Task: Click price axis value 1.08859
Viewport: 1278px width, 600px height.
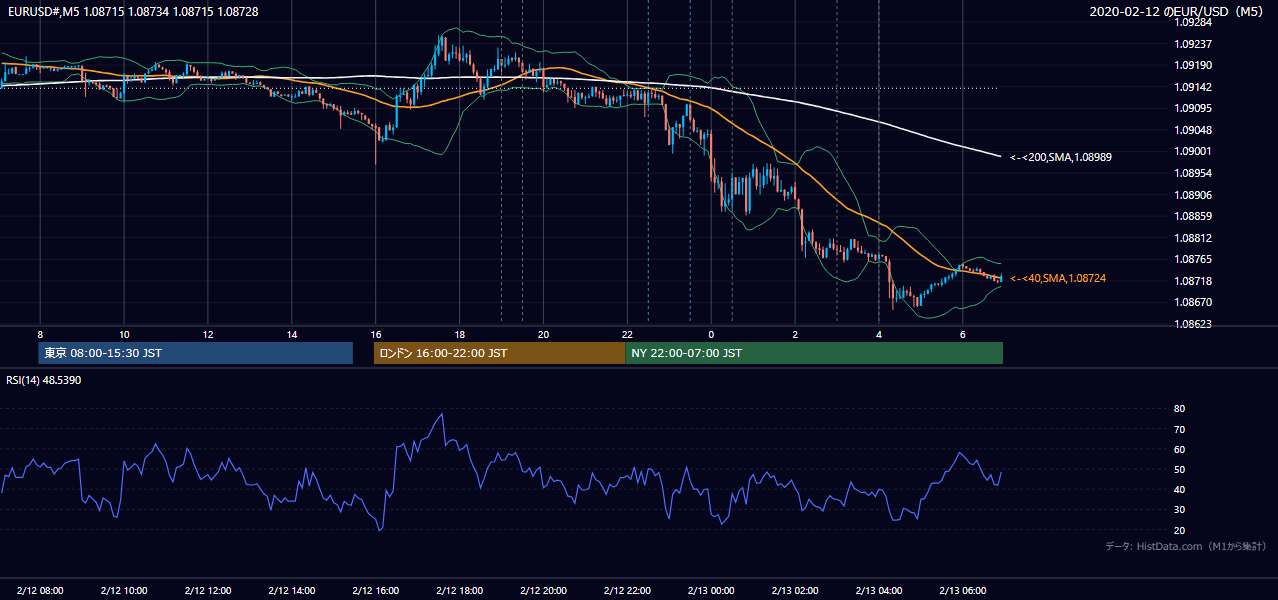Action: 1192,216
